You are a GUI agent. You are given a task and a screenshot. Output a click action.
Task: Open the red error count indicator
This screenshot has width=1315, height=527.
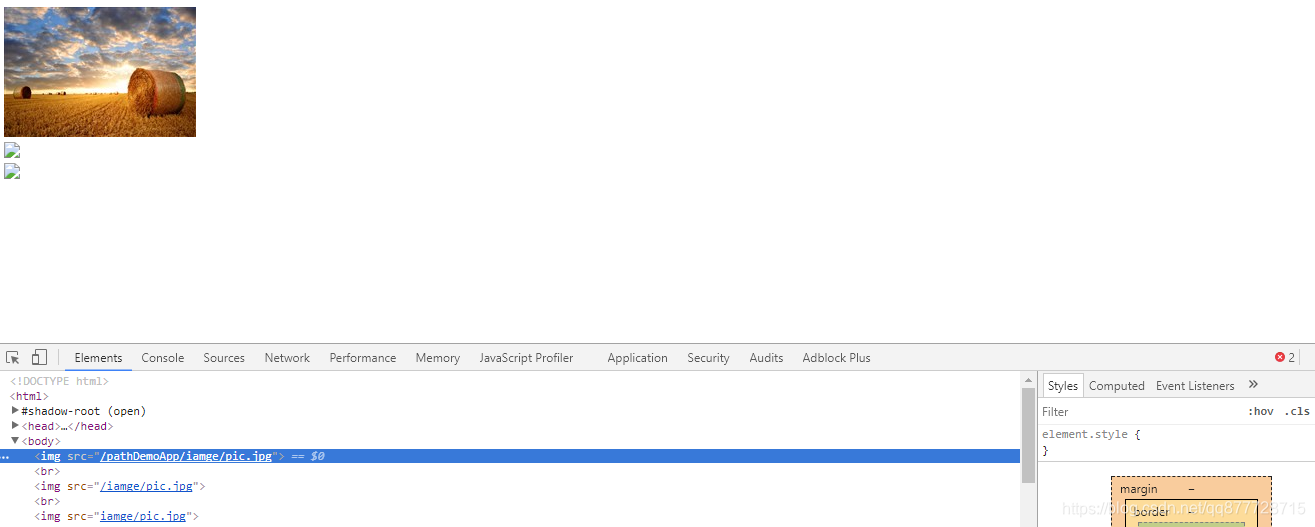1285,358
